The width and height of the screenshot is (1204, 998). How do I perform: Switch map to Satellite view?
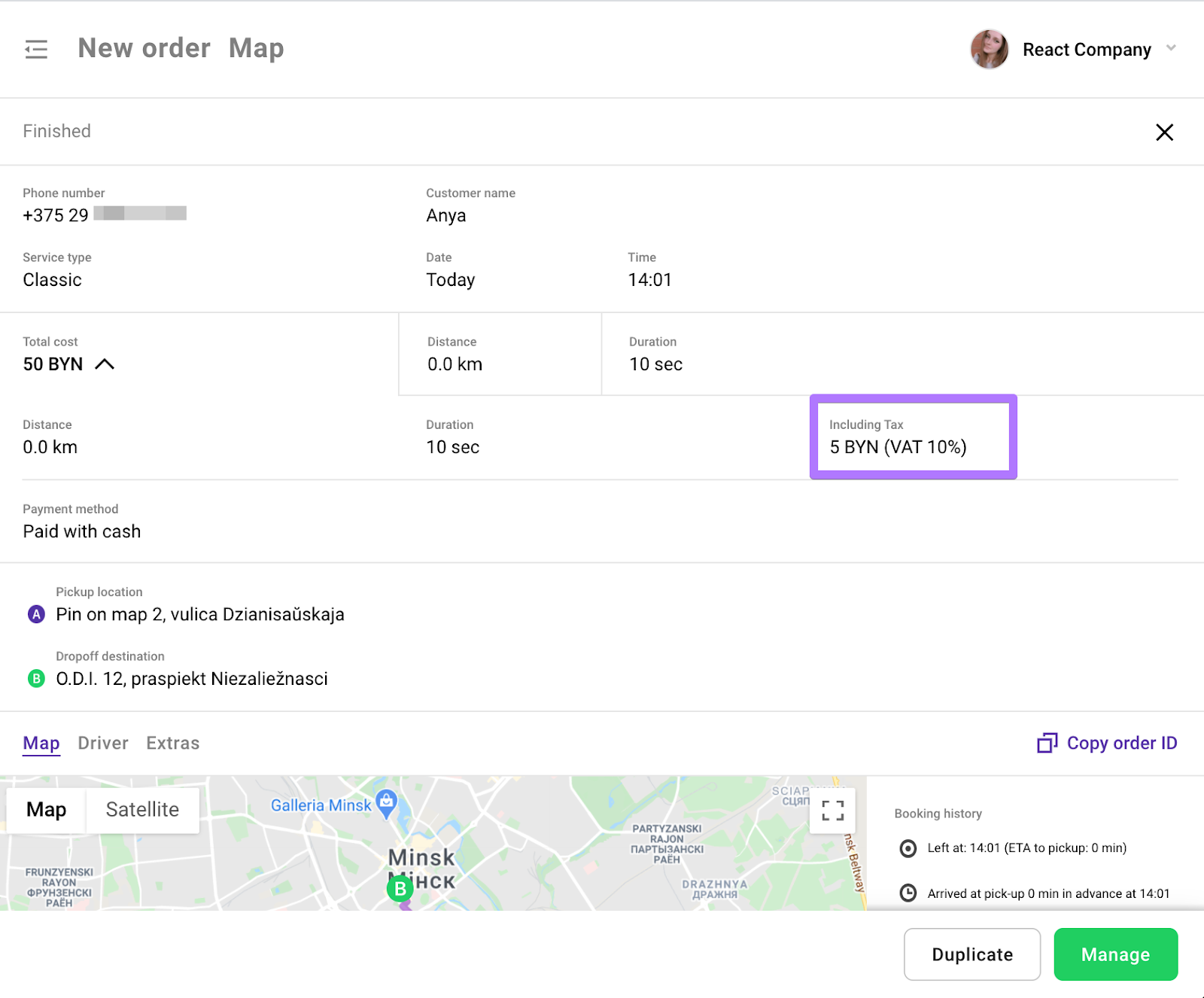coord(142,810)
